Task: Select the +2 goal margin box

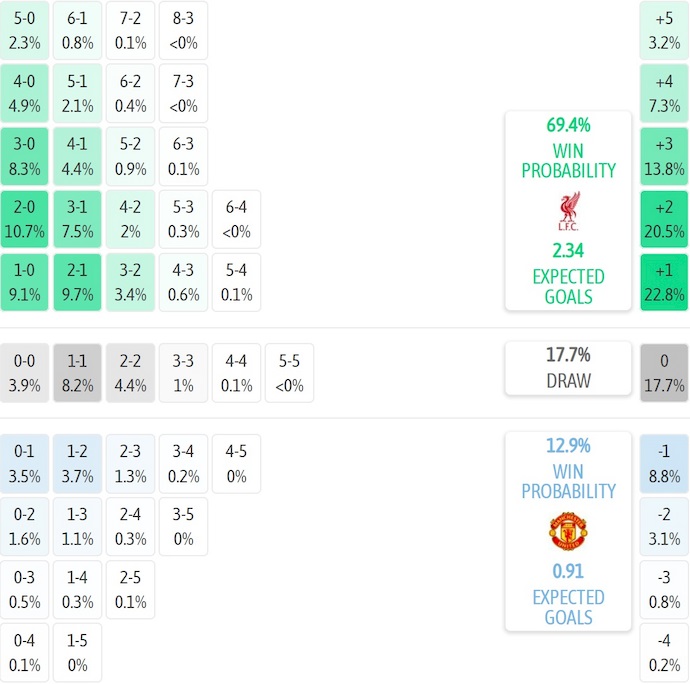Action: [664, 219]
